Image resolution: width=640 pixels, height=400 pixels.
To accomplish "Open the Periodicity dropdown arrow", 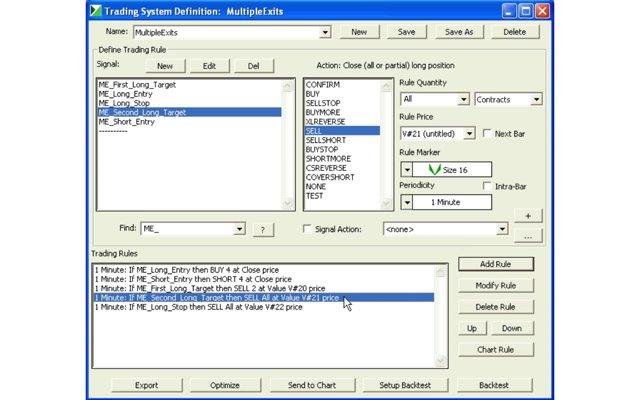I will click(407, 202).
